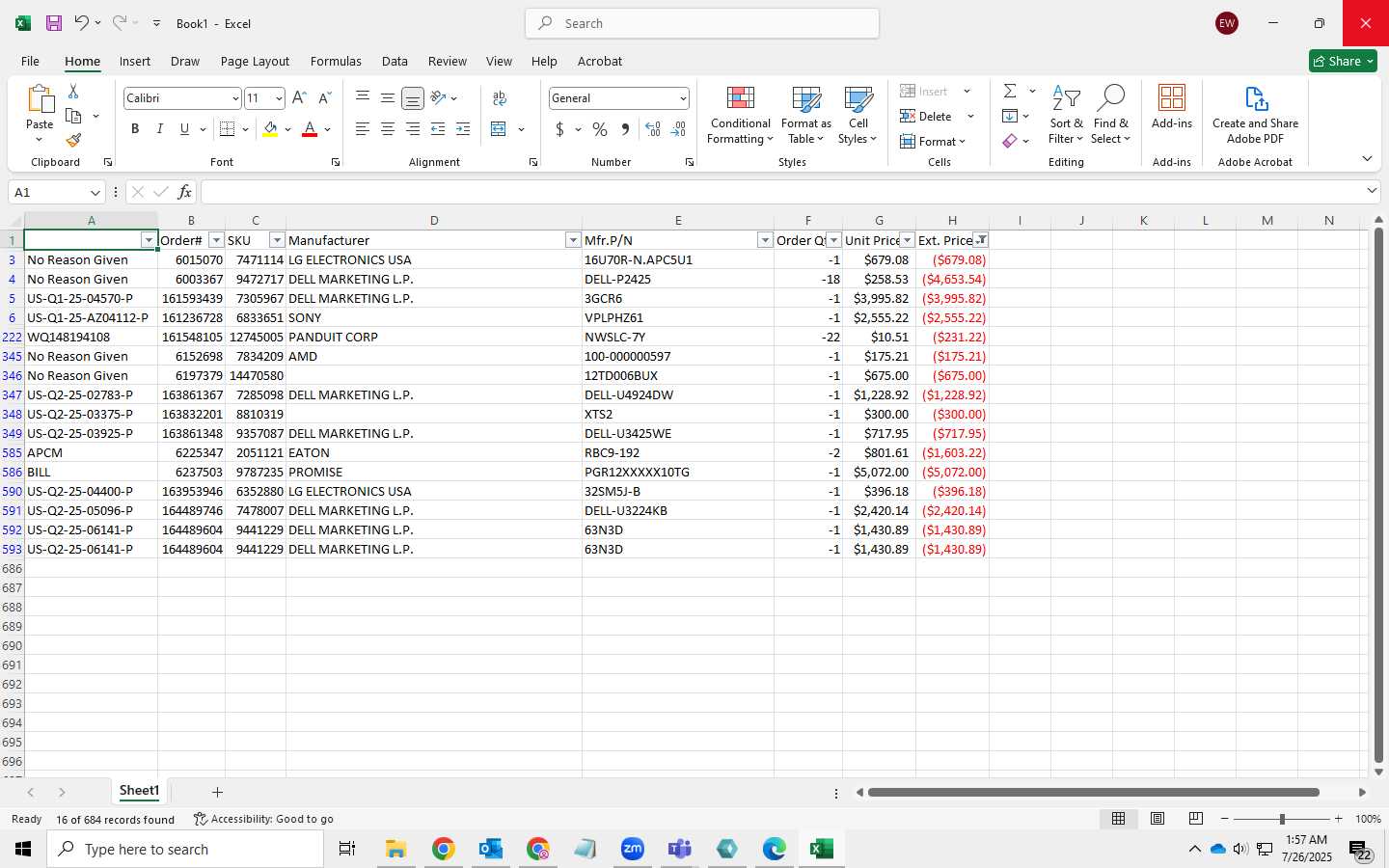Toggle Underline formatting
Screen dimensions: 1389x868
tap(184, 129)
